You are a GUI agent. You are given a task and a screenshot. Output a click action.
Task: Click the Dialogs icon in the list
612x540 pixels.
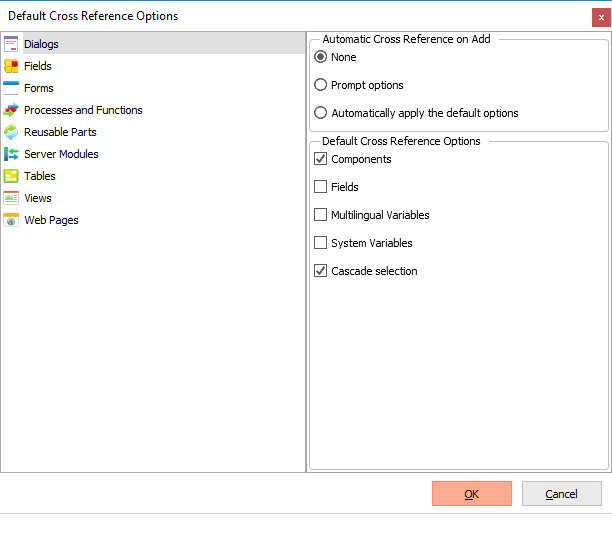(11, 44)
